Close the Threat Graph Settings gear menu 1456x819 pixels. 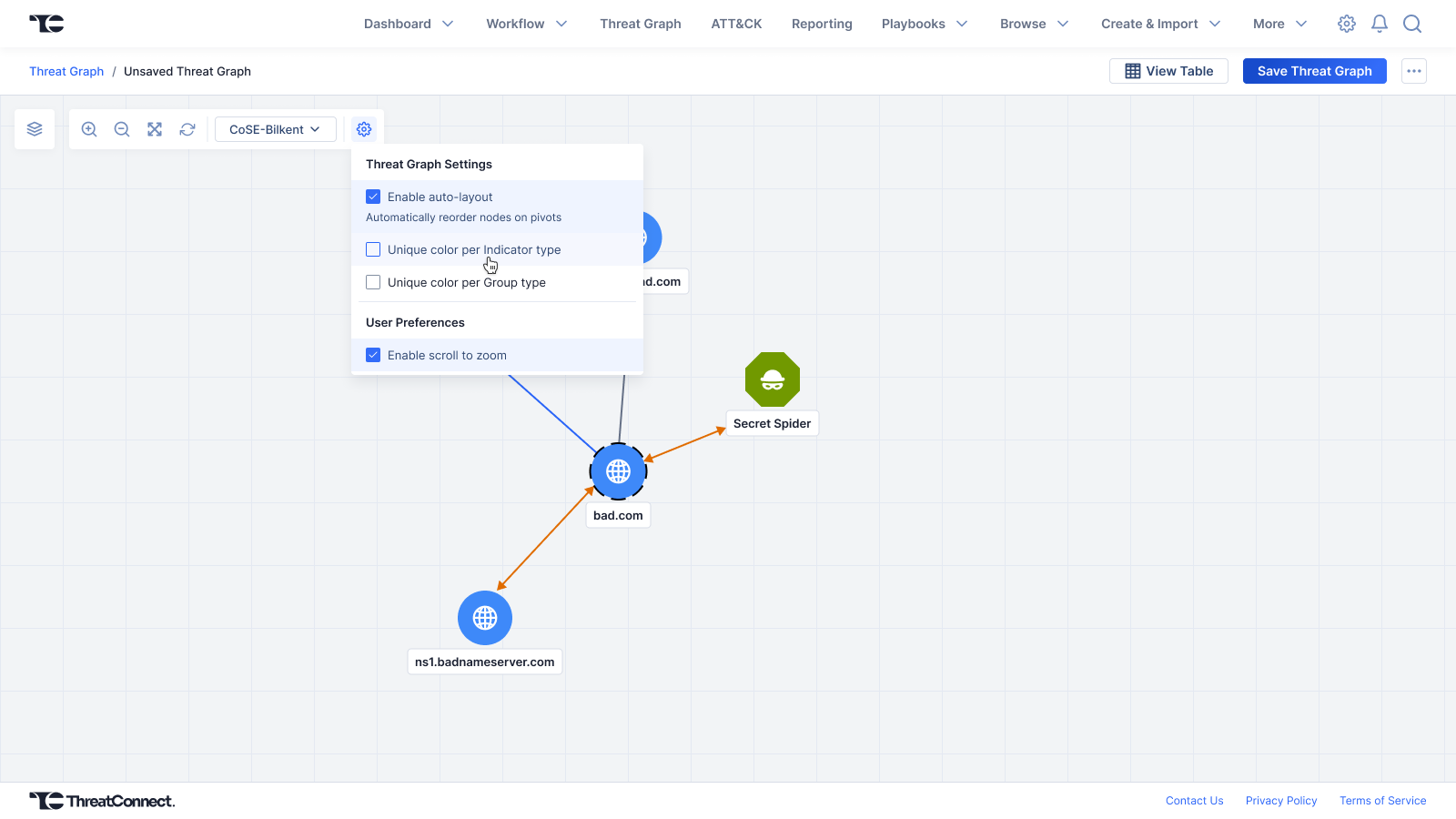click(x=364, y=129)
